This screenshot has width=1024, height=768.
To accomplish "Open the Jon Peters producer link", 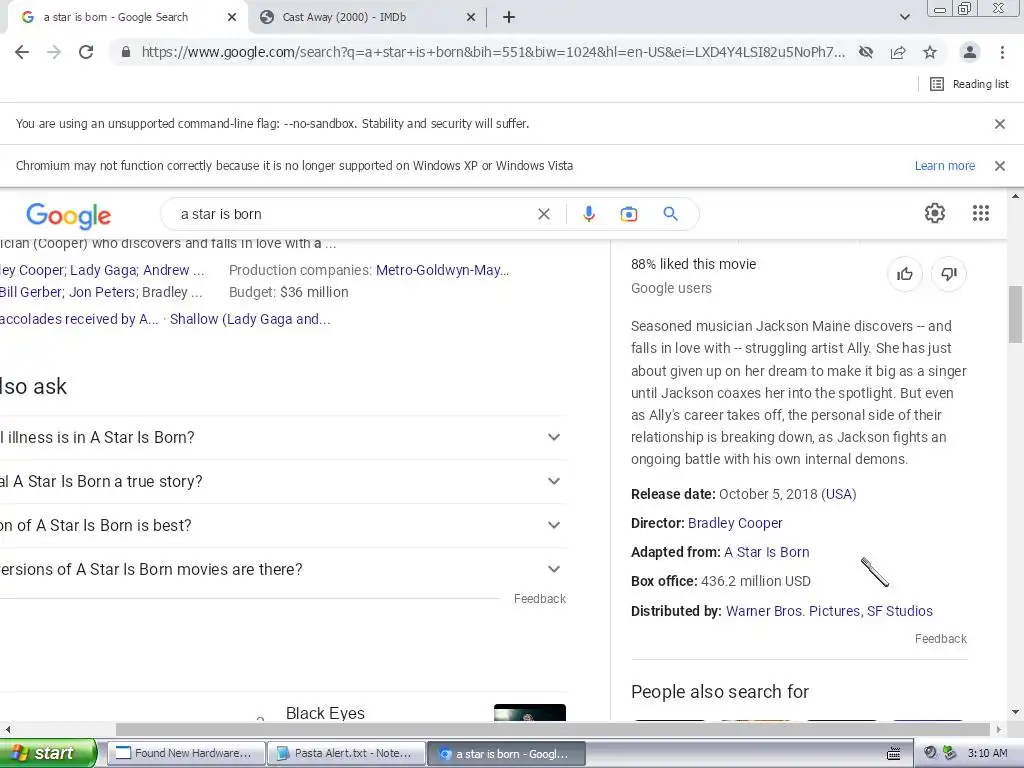I will (x=103, y=292).
